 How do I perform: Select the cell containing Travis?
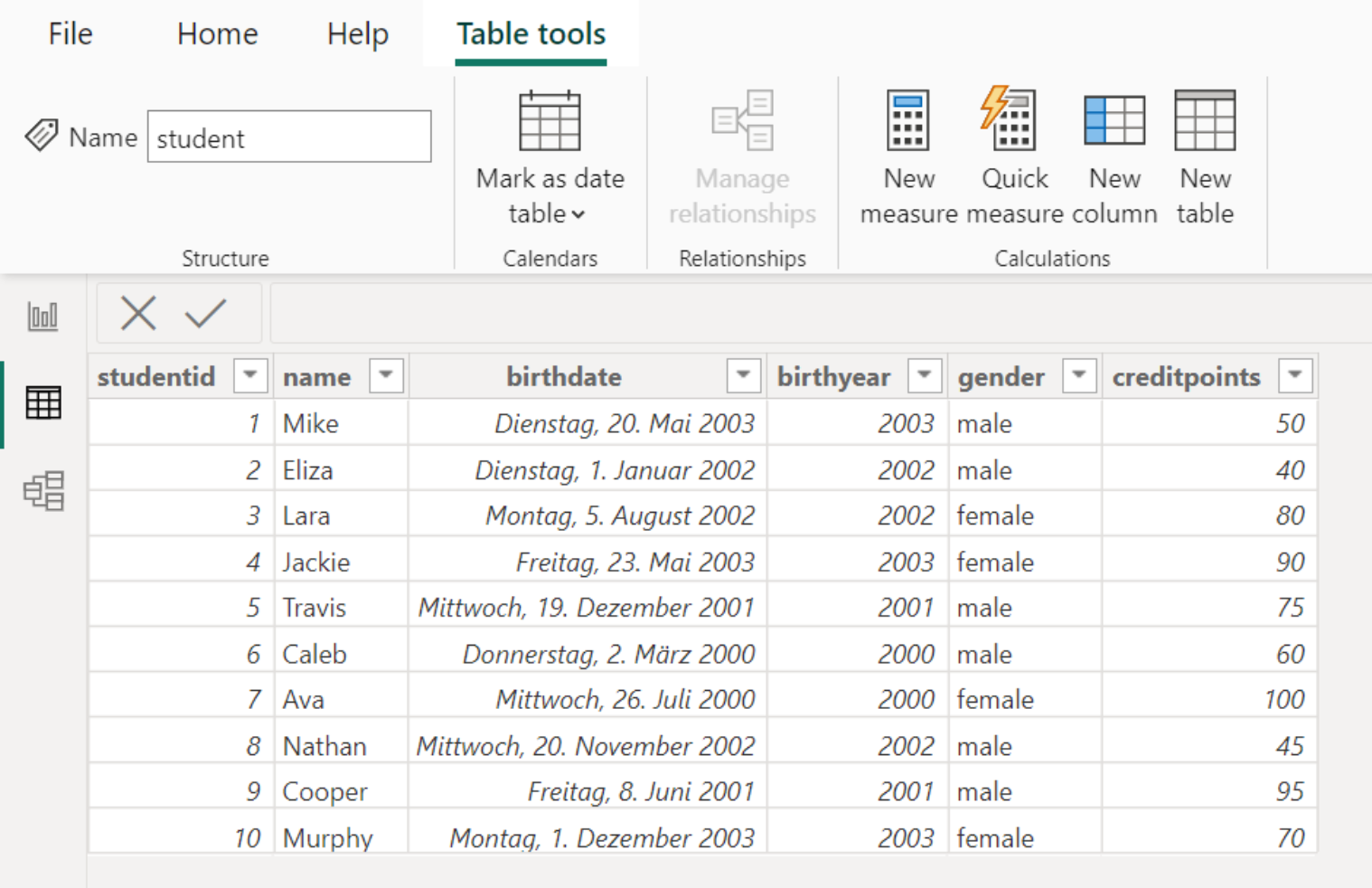pos(315,608)
